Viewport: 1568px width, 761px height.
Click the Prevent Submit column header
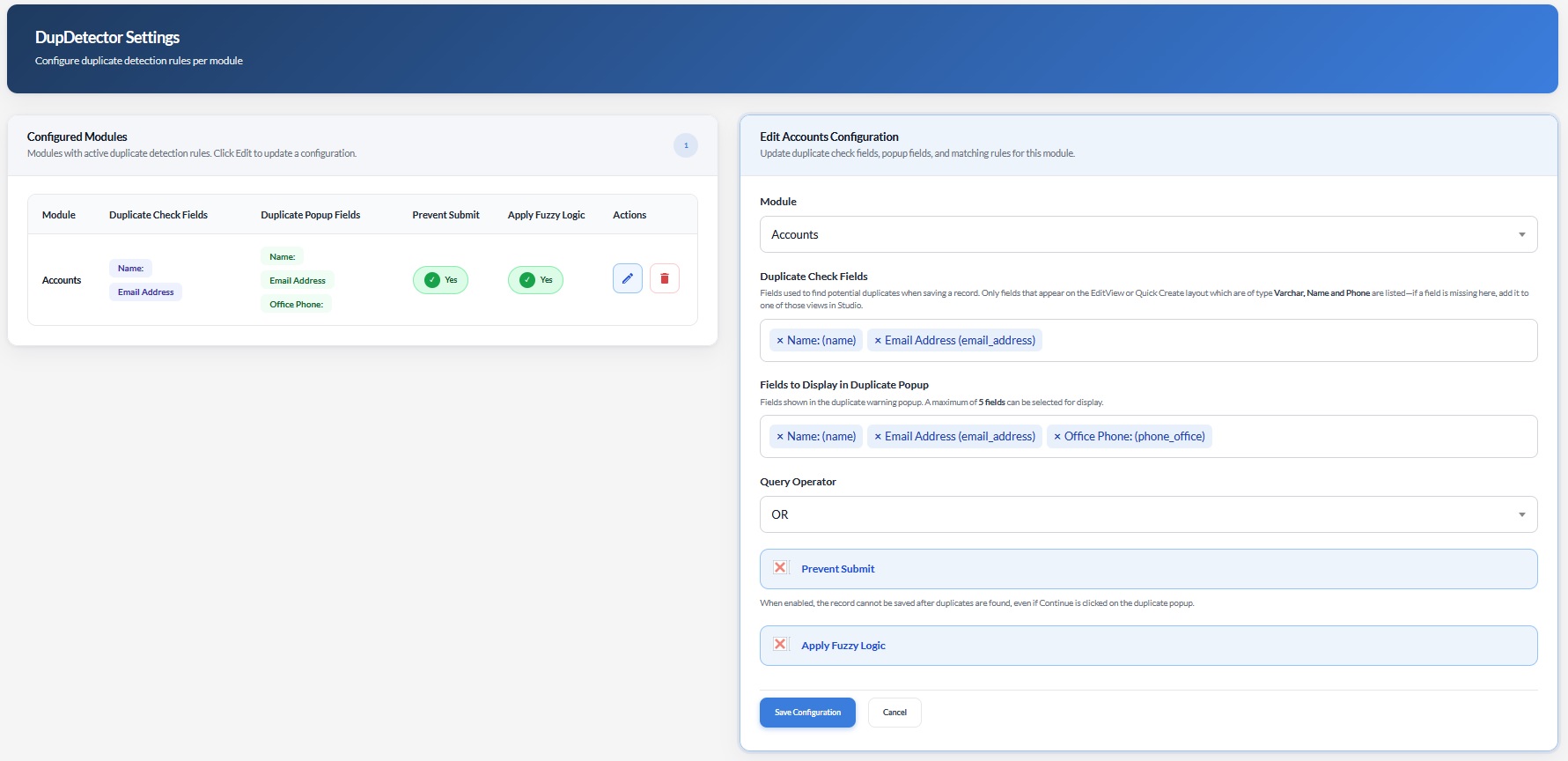coord(445,215)
